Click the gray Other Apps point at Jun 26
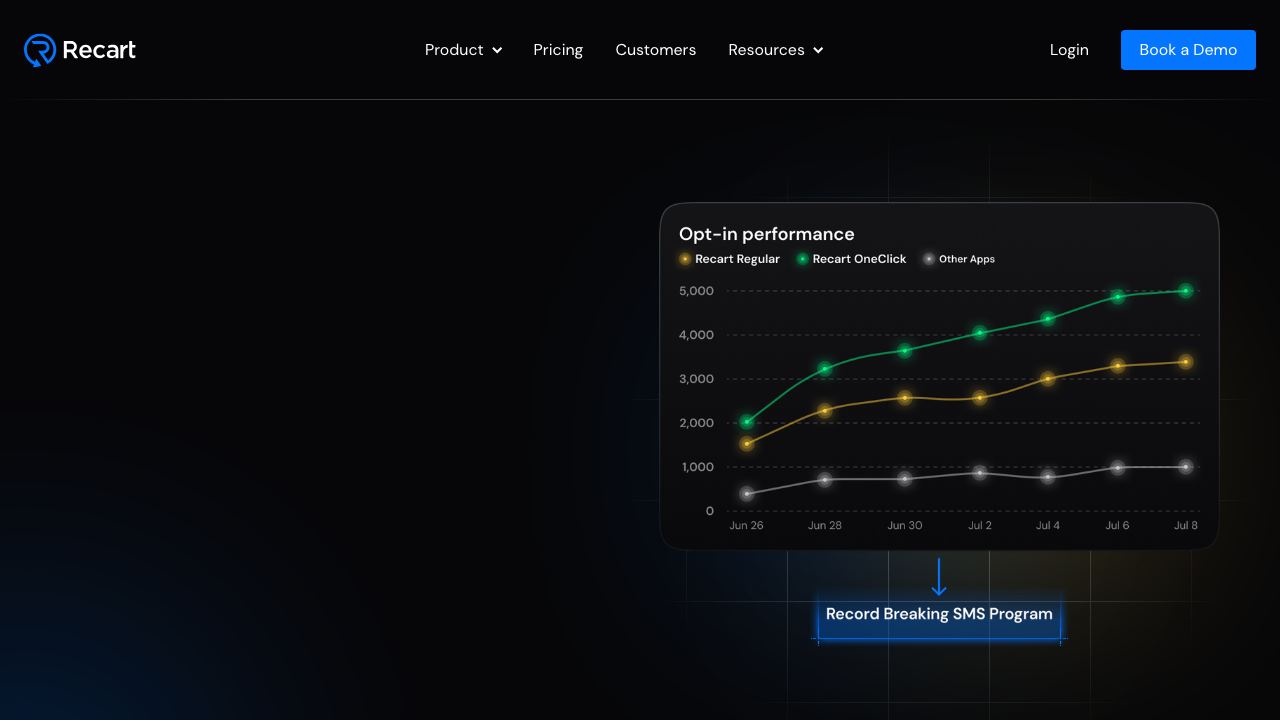 (x=747, y=494)
